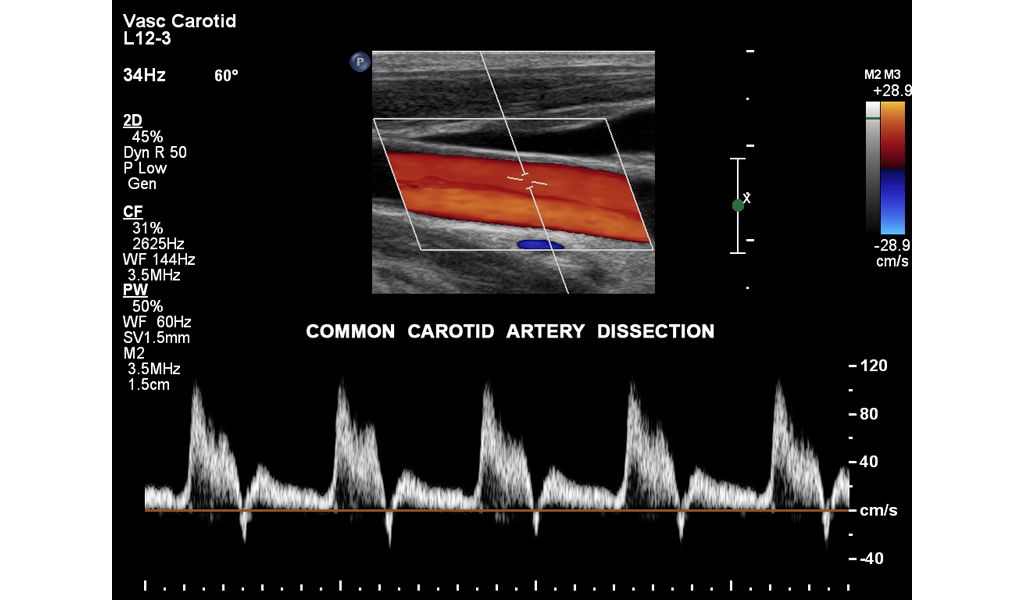Click the first systolic peak in waveform

pos(196,388)
